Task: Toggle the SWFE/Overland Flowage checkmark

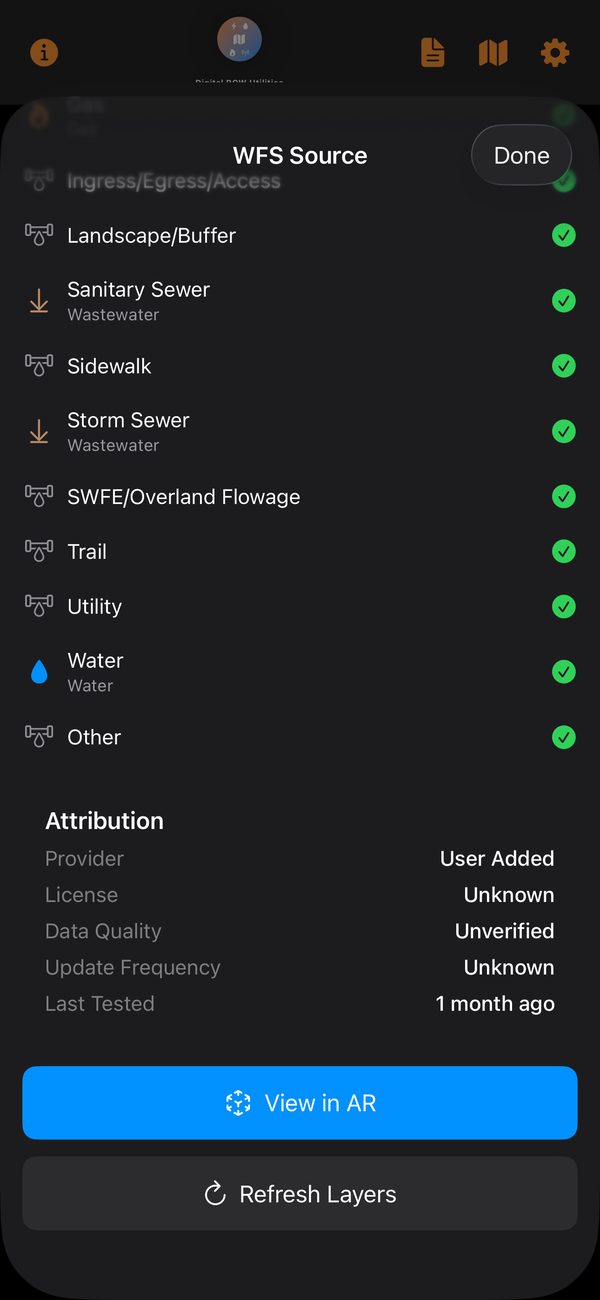Action: pos(564,496)
